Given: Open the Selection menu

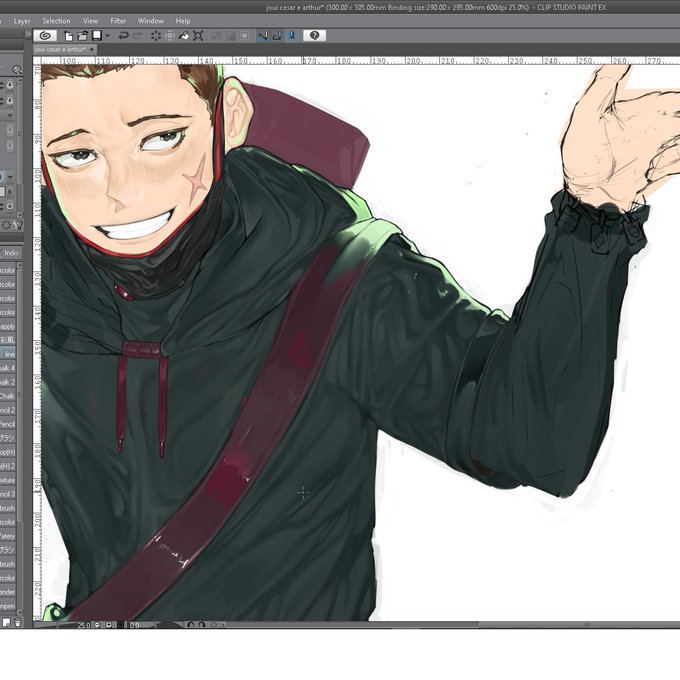Looking at the screenshot, I should point(56,21).
